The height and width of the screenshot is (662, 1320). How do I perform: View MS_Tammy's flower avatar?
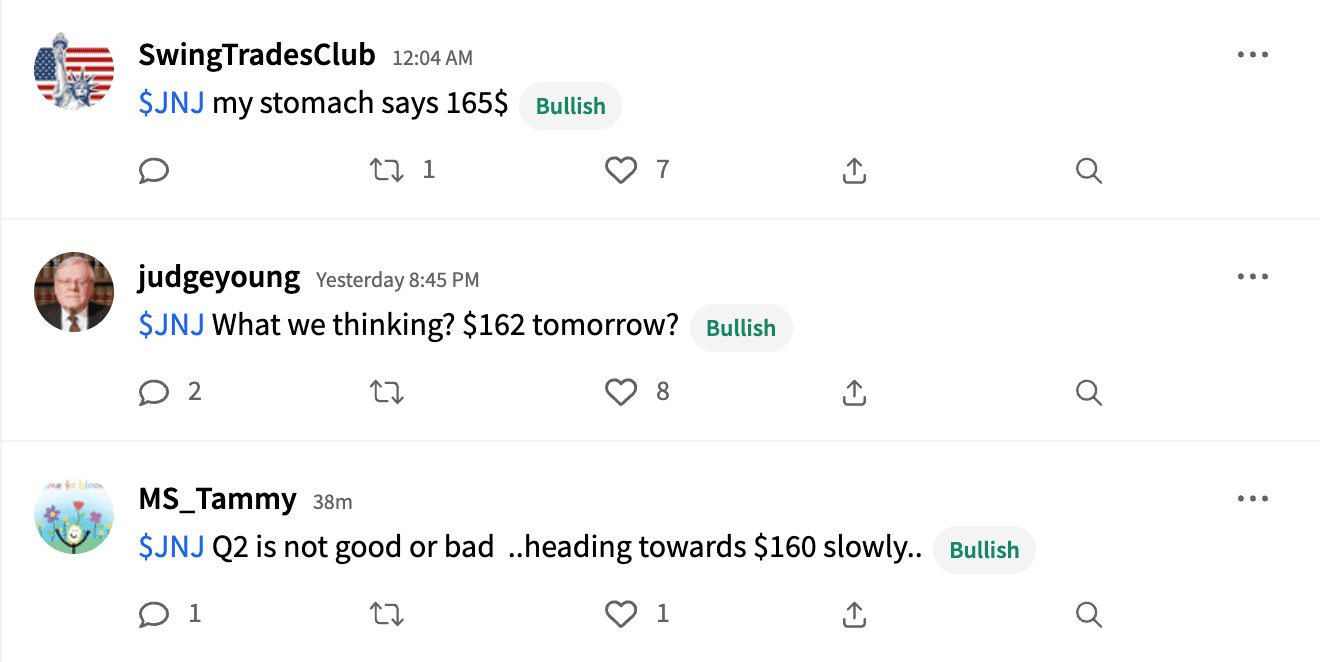pos(74,516)
